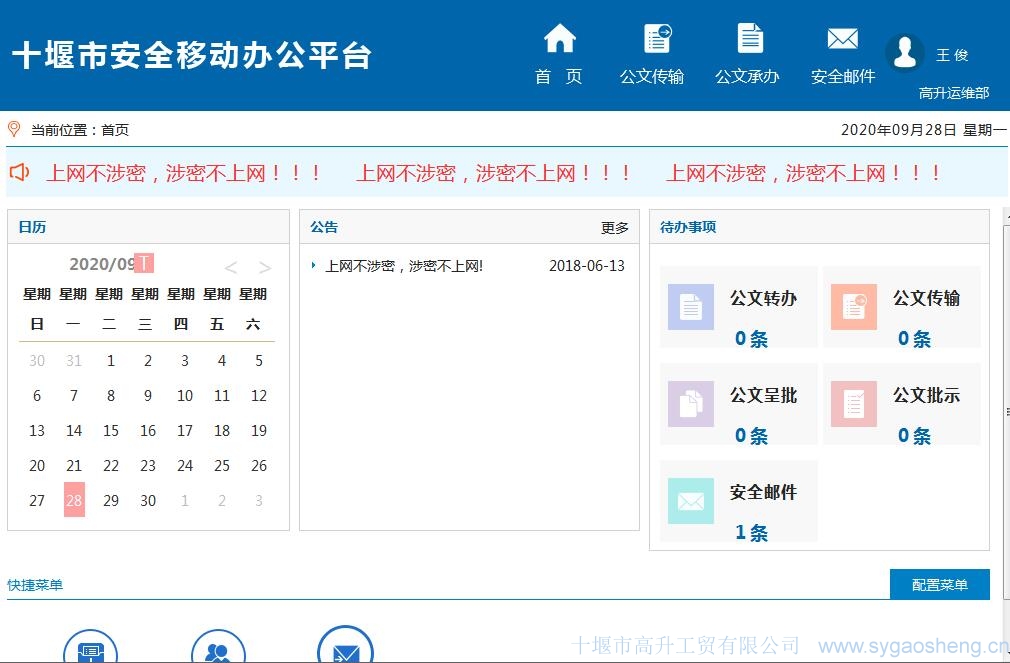Click the announcement speaker icon
Screen dimensions: 1010x663
pyautogui.click(x=19, y=173)
